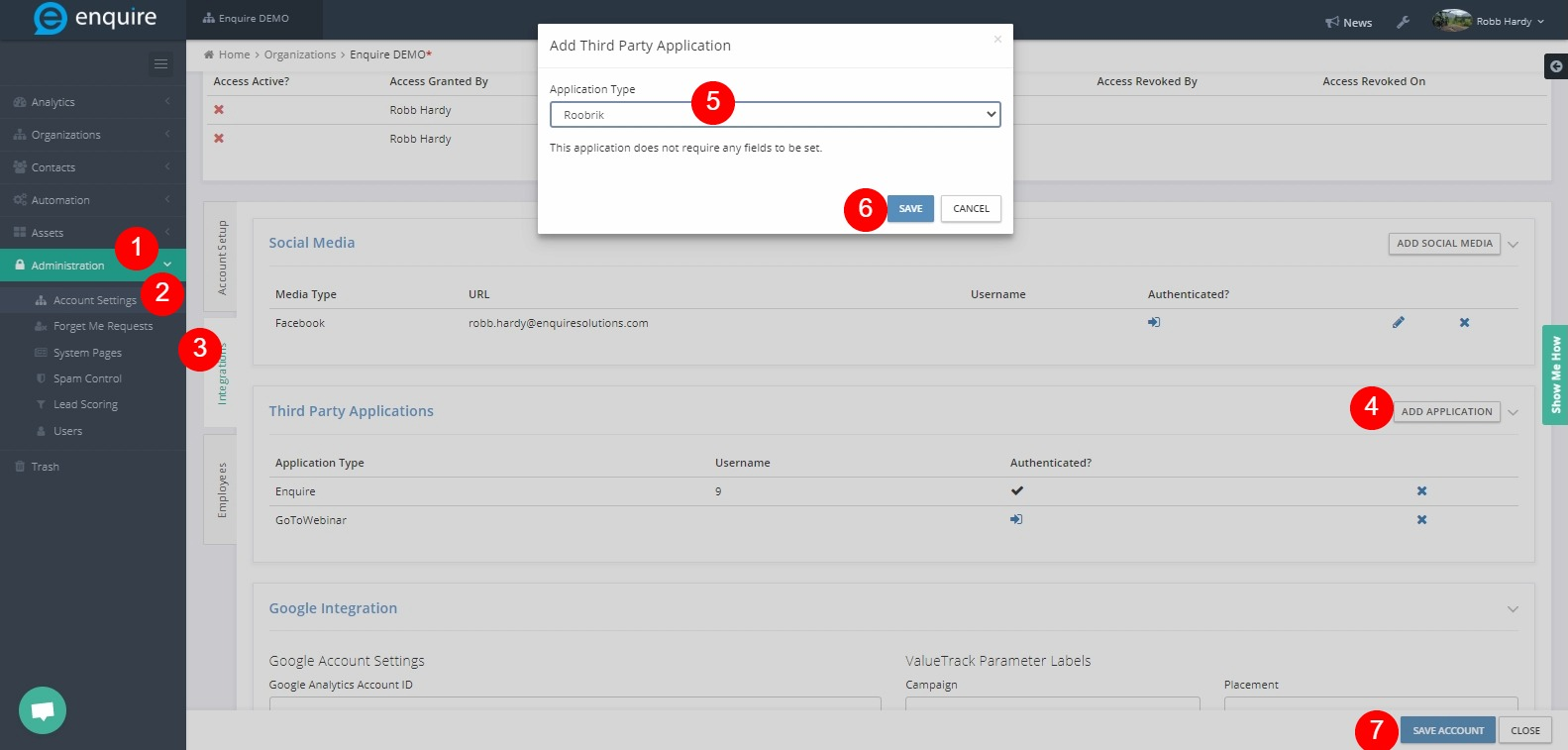Open Forget Me Requests
The image size is (1568, 750).
pos(102,326)
